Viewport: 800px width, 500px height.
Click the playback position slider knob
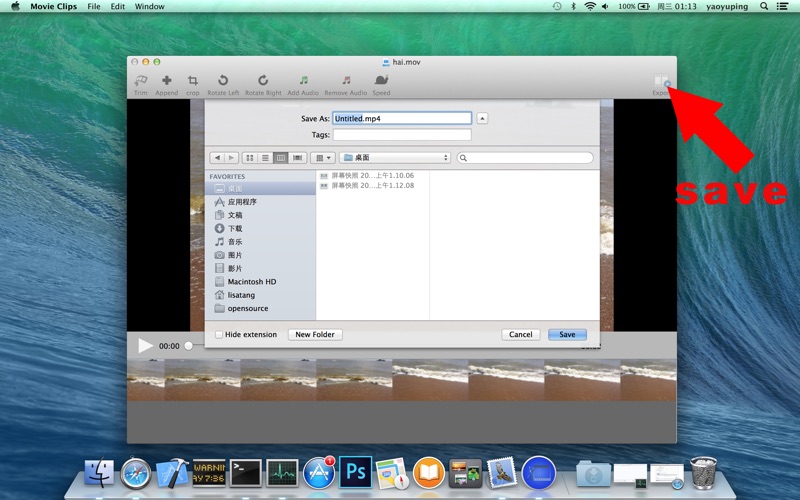point(189,345)
